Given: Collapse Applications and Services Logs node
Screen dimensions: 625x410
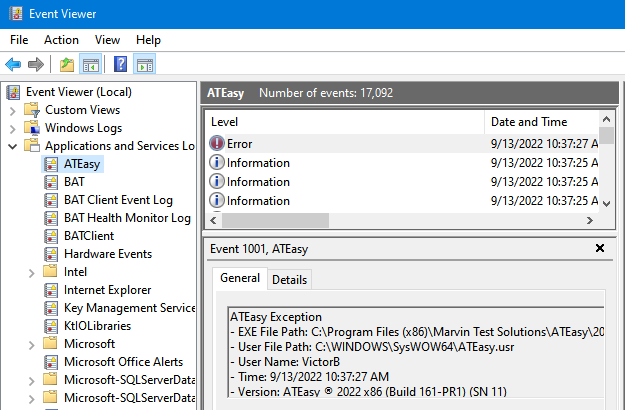Looking at the screenshot, I should 13,147.
